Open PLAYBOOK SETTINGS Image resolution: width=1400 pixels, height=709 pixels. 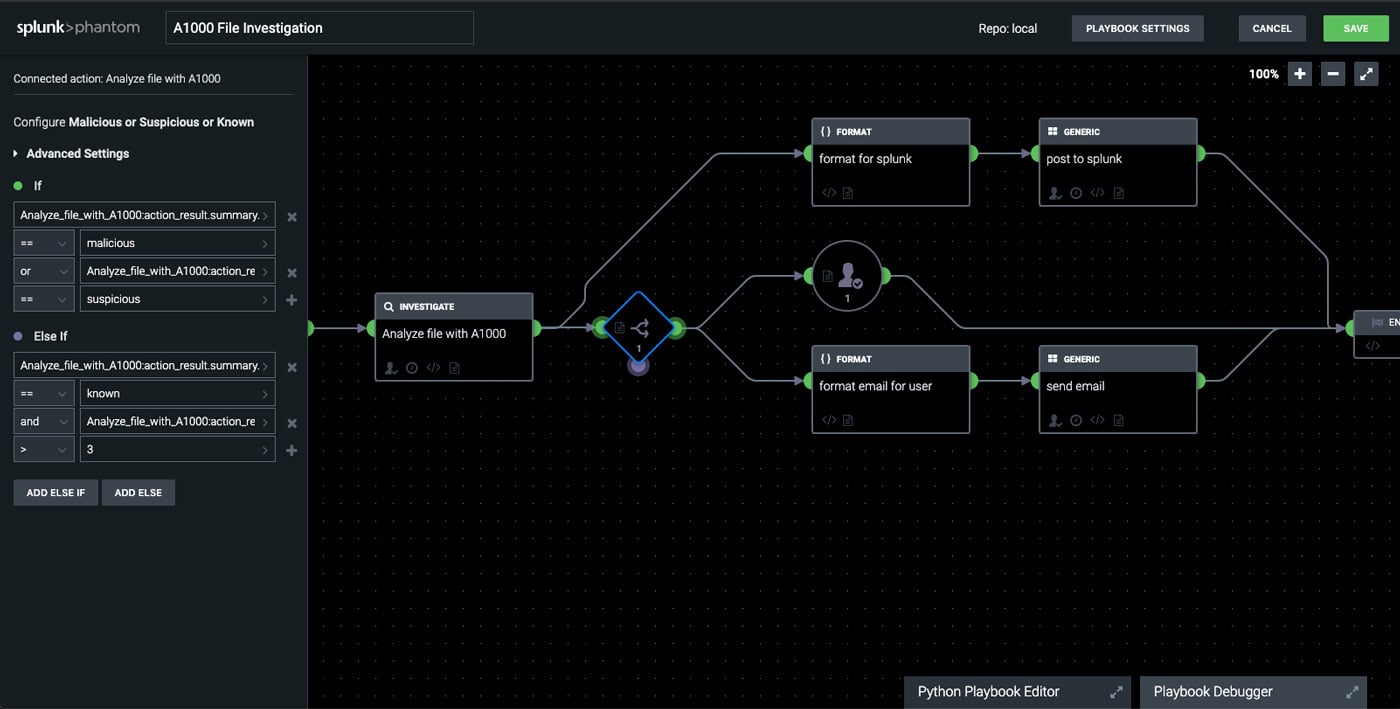[1138, 28]
